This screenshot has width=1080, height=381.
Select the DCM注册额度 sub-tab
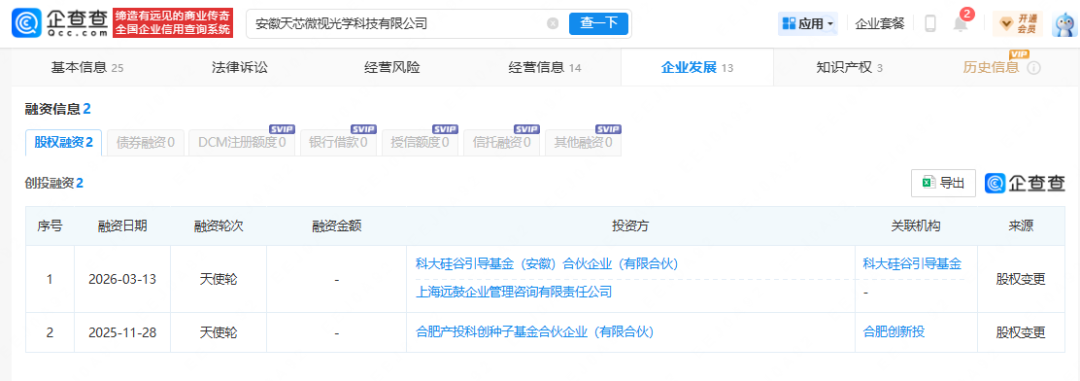coord(241,143)
